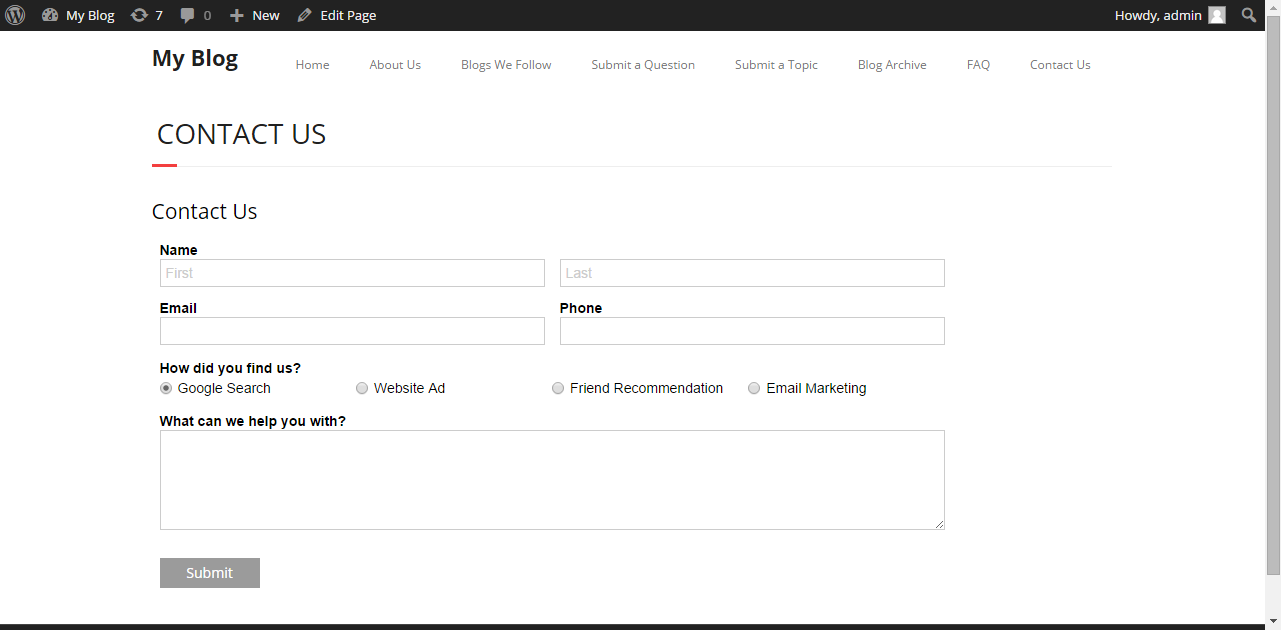Click the Name field label

pyautogui.click(x=179, y=250)
